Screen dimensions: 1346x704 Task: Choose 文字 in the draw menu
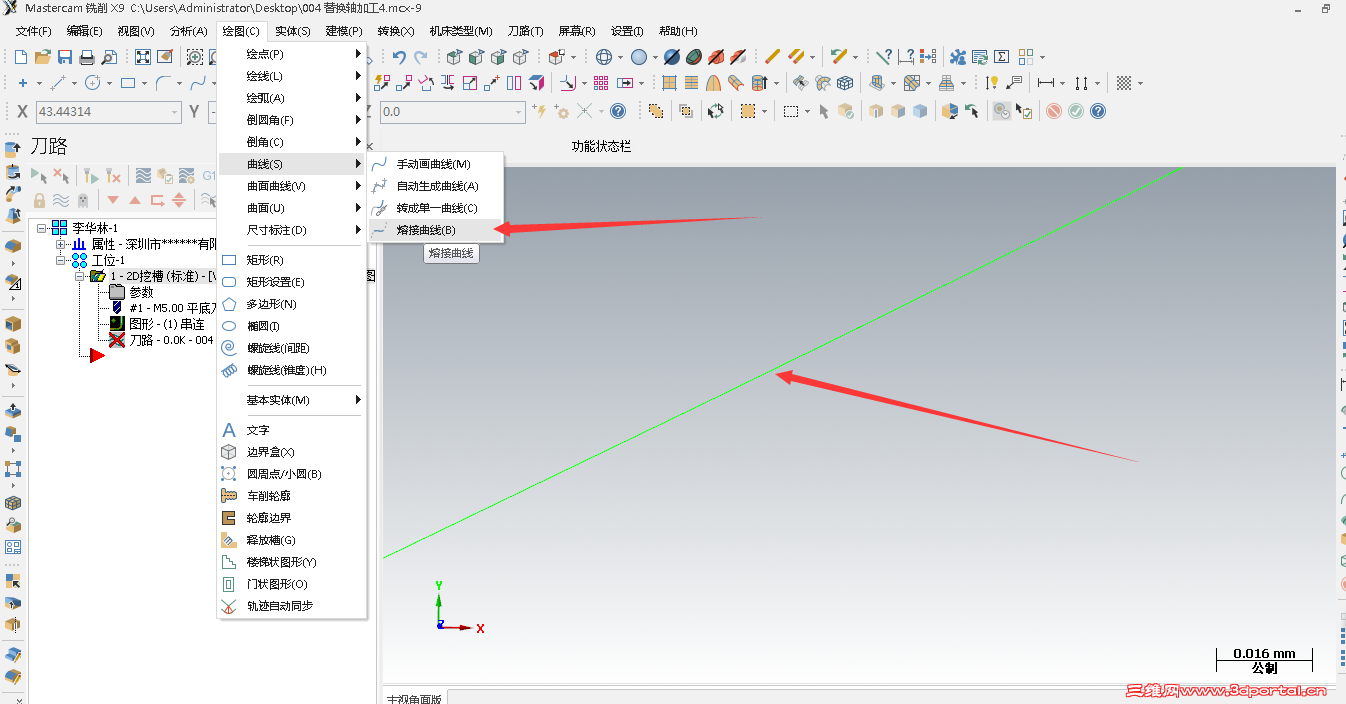pos(292,430)
